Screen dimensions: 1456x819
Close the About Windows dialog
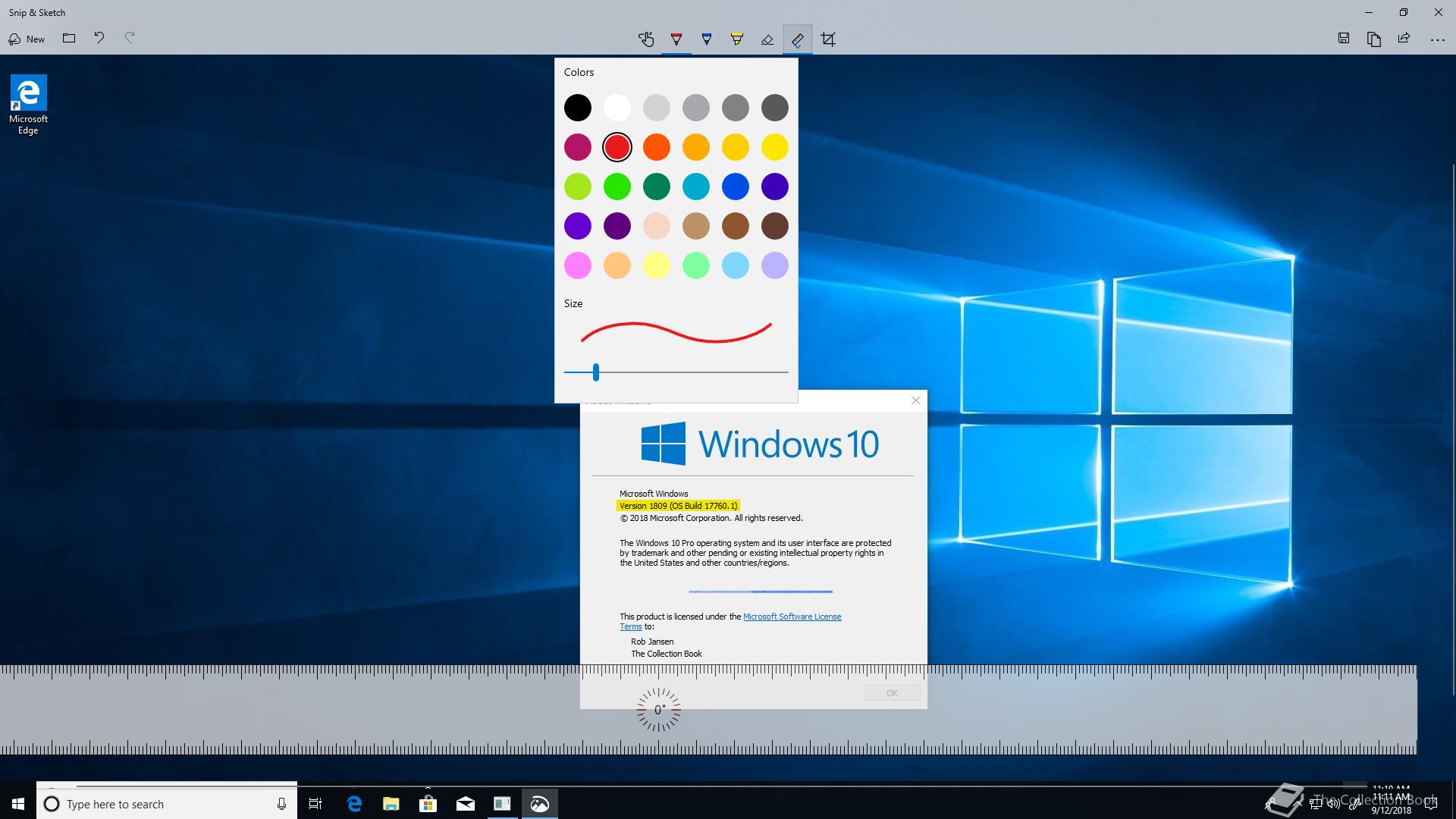click(916, 400)
